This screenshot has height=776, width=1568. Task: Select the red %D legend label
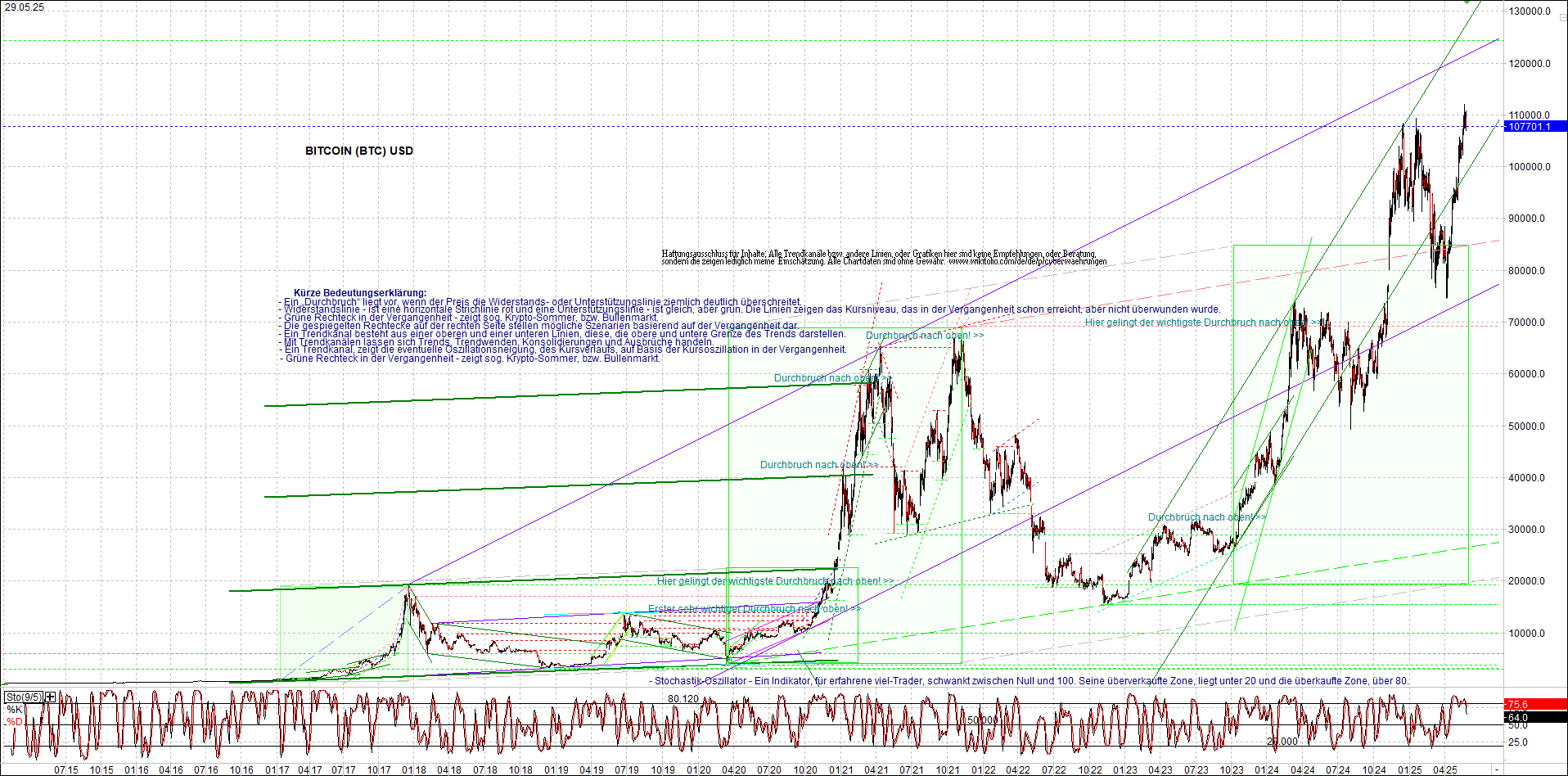tap(15, 722)
